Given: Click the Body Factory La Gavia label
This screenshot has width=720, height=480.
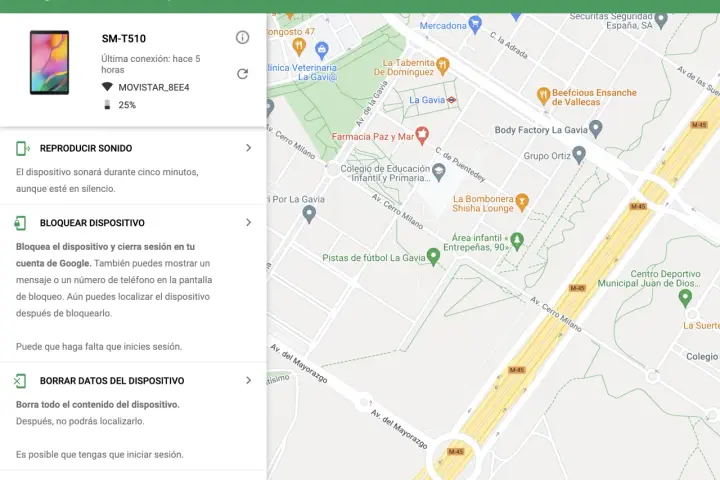Looking at the screenshot, I should pyautogui.click(x=541, y=130).
